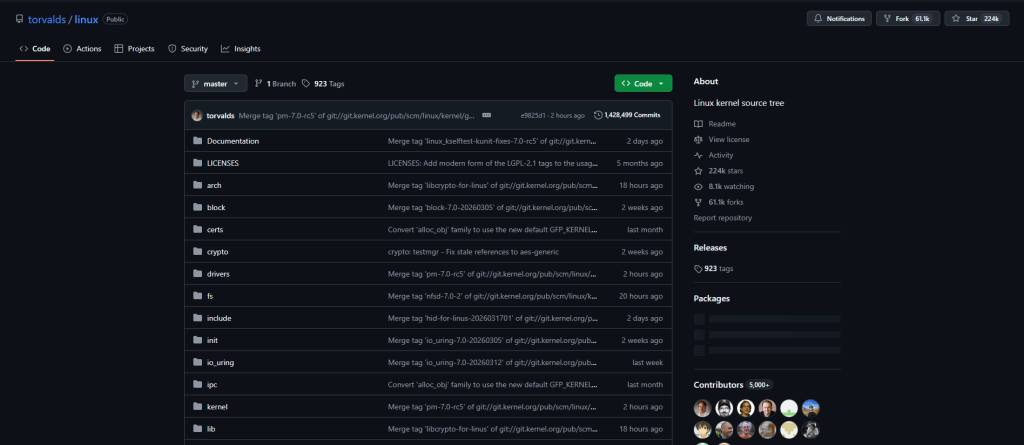The width and height of the screenshot is (1024, 445).
Task: Open the drivers folder icon
Action: [x=197, y=274]
